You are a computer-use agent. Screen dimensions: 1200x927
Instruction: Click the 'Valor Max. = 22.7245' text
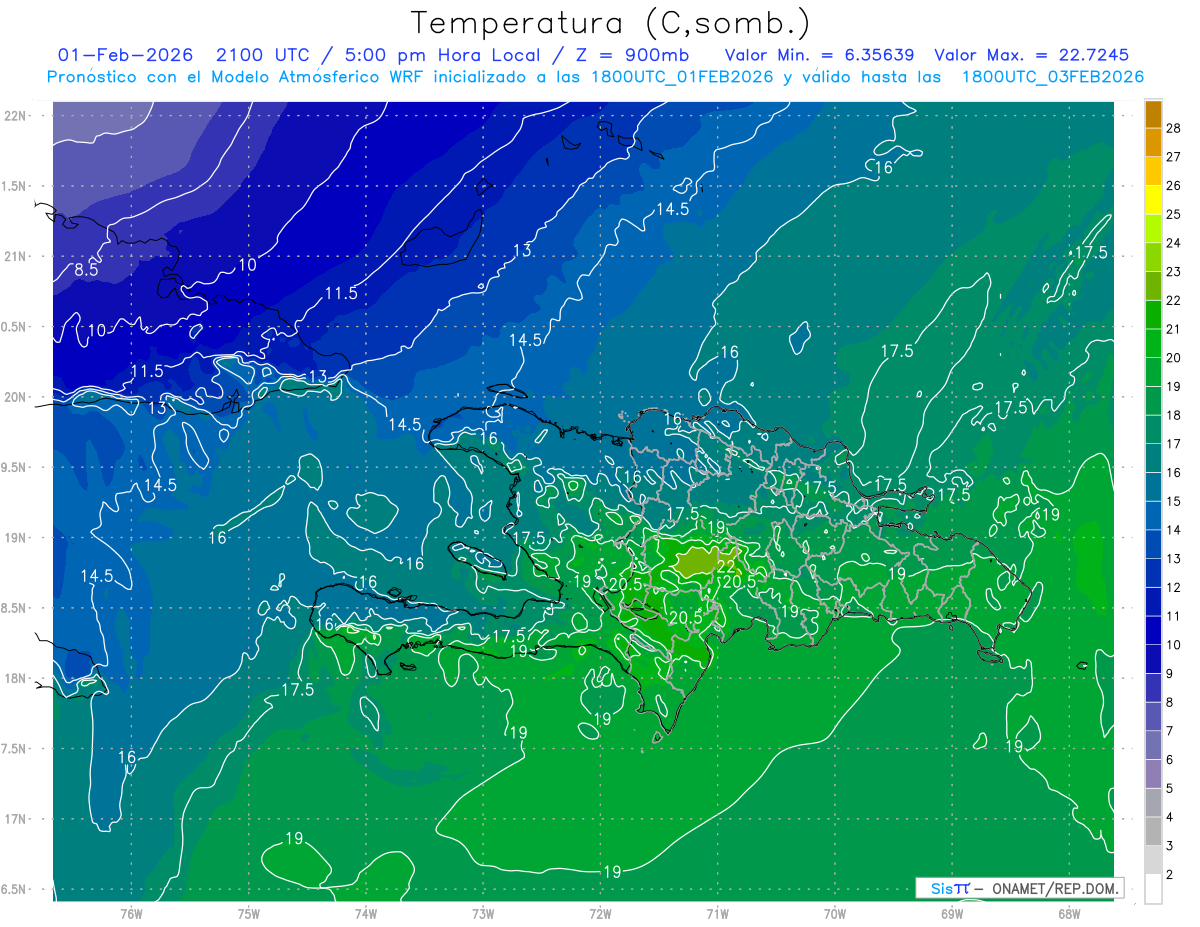coord(1031,55)
